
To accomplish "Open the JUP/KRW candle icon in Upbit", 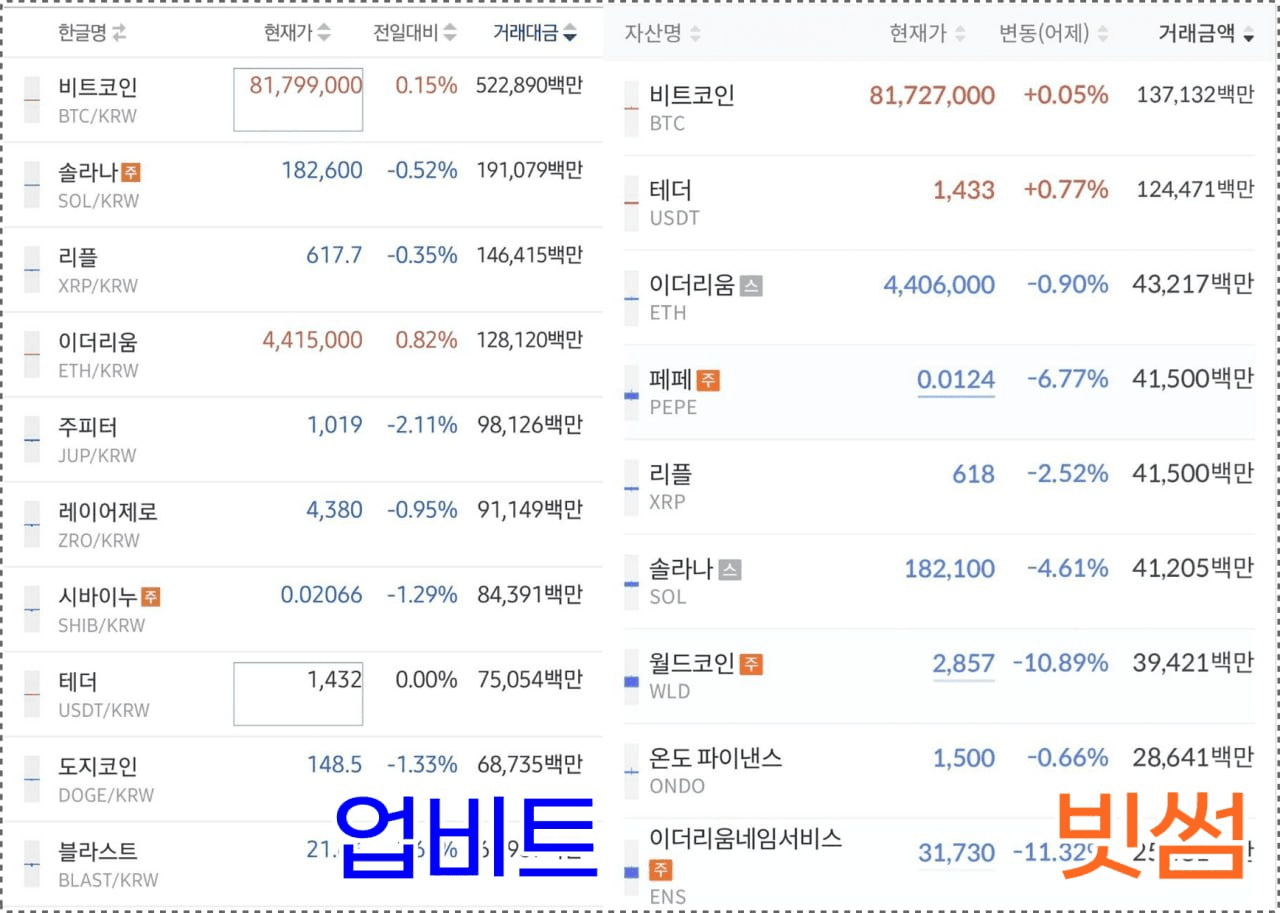I will click(x=32, y=440).
